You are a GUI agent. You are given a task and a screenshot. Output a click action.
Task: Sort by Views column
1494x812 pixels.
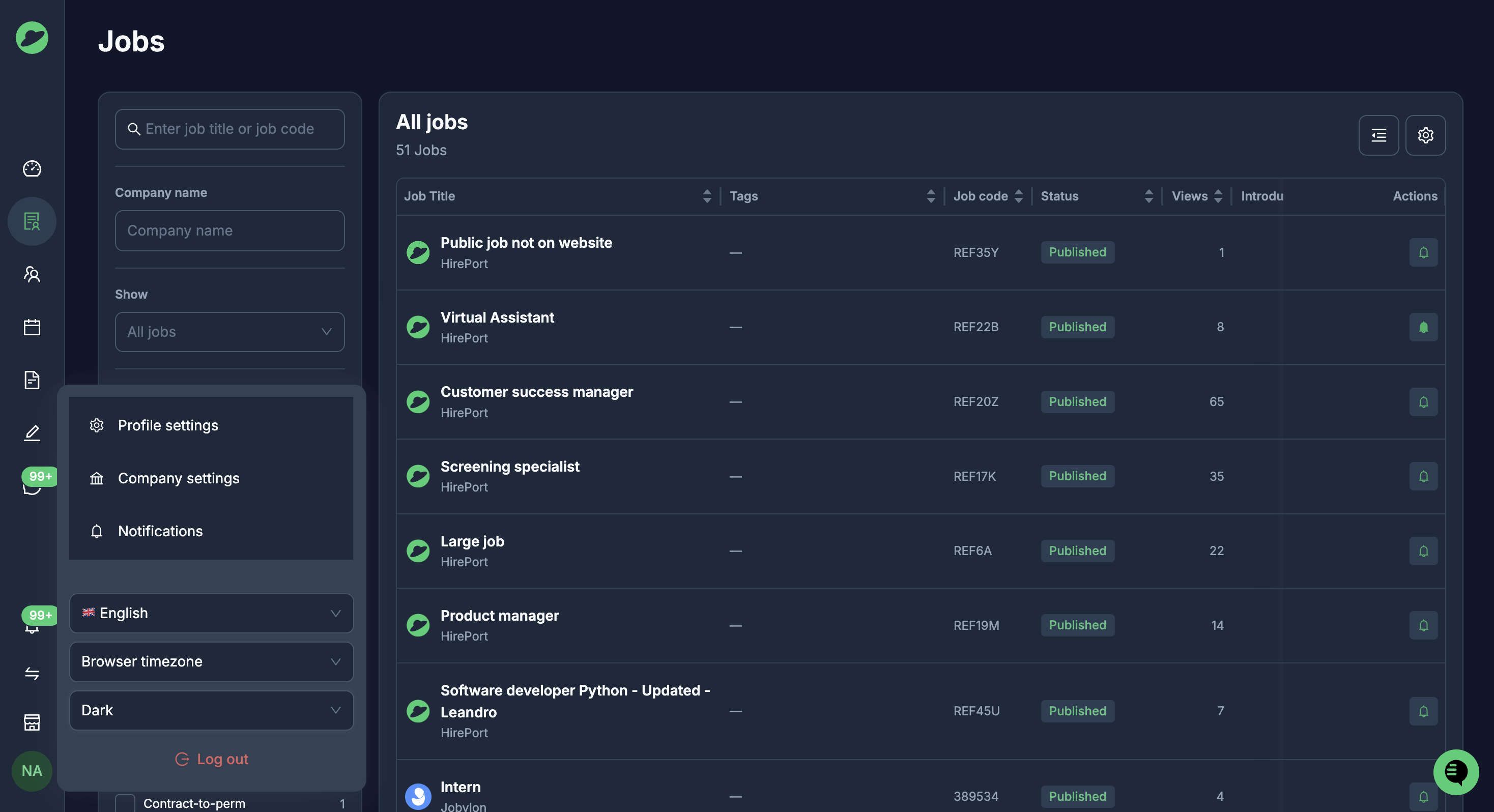pos(1217,196)
